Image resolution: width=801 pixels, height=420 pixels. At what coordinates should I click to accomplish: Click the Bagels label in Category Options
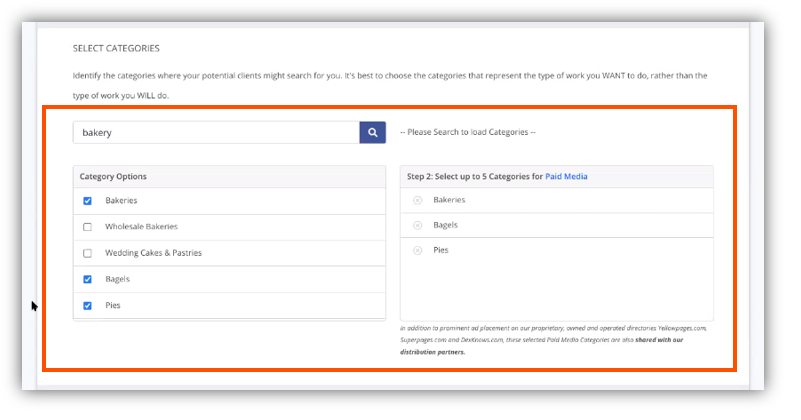(x=117, y=279)
